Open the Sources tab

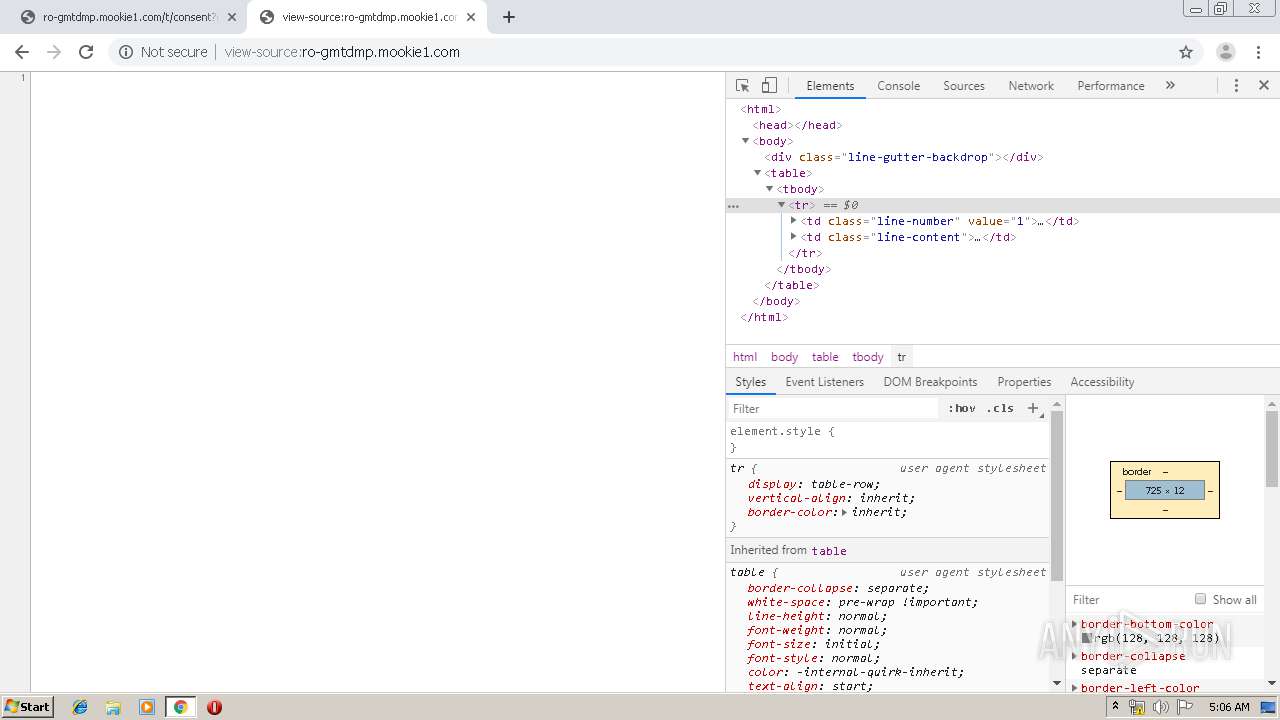964,86
